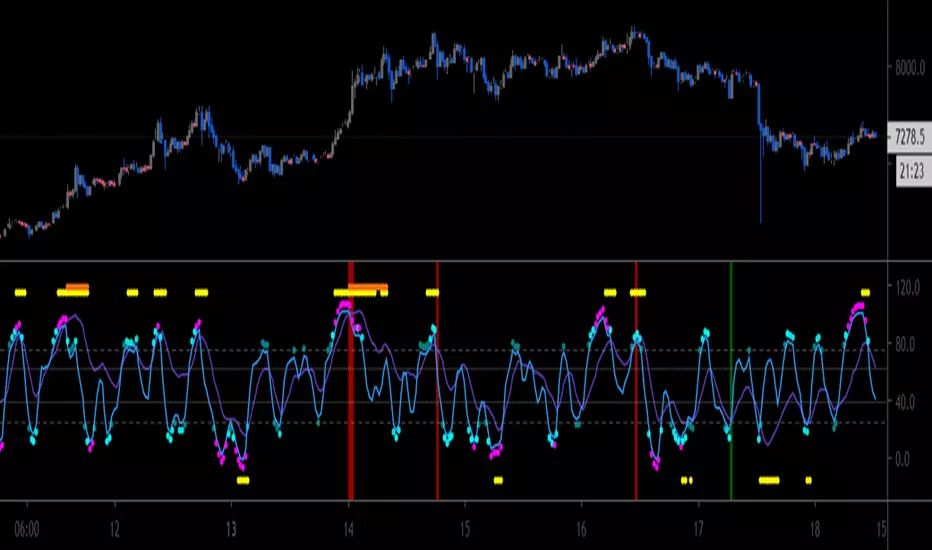932x550 pixels.
Task: Select date 13 on time axis
Action: click(x=231, y=529)
